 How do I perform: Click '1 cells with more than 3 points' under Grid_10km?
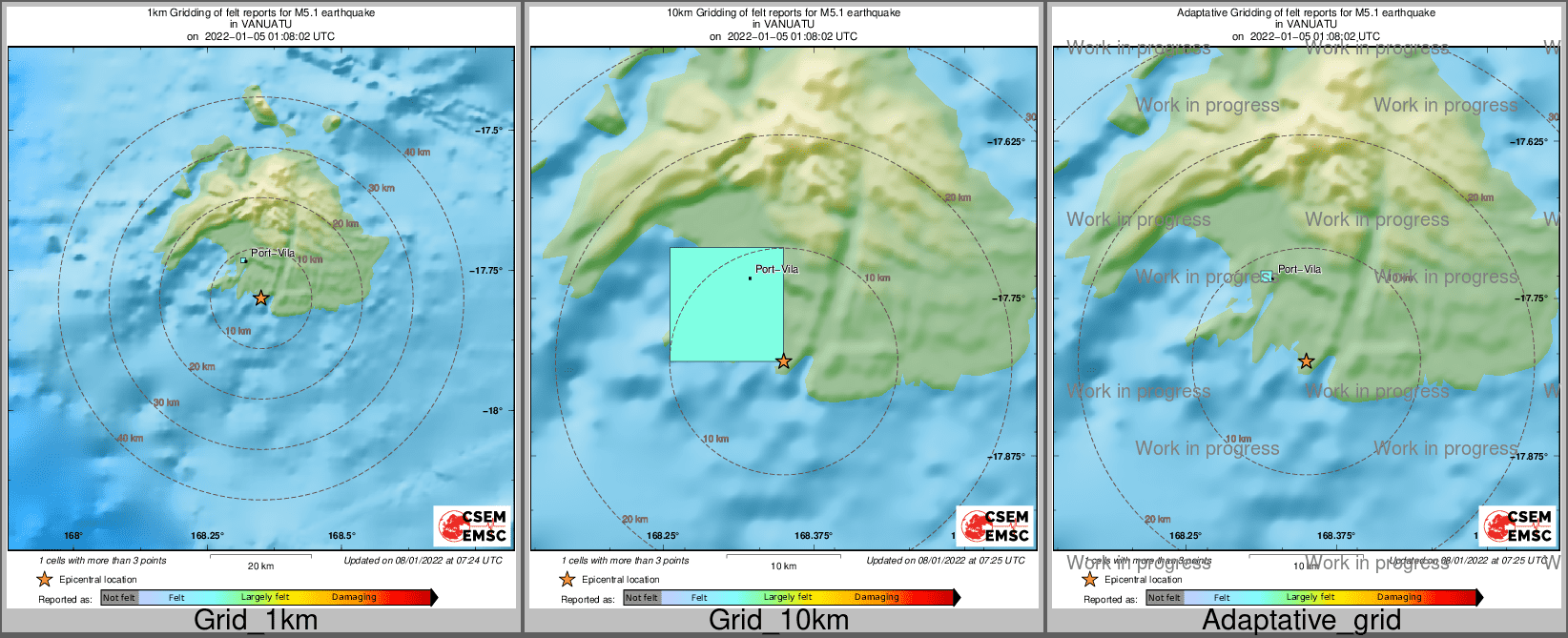coord(625,561)
